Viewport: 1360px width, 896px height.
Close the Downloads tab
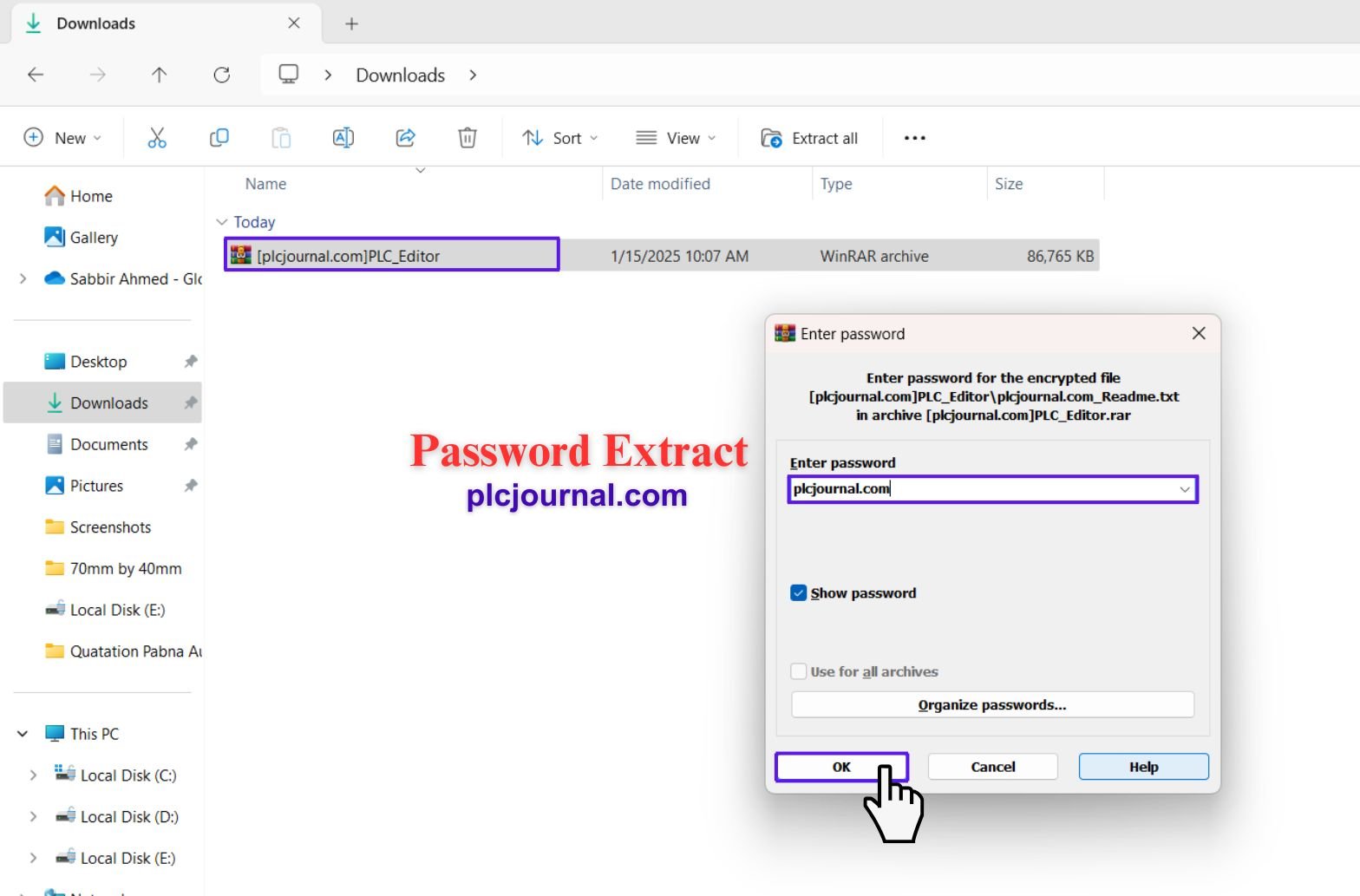(294, 23)
